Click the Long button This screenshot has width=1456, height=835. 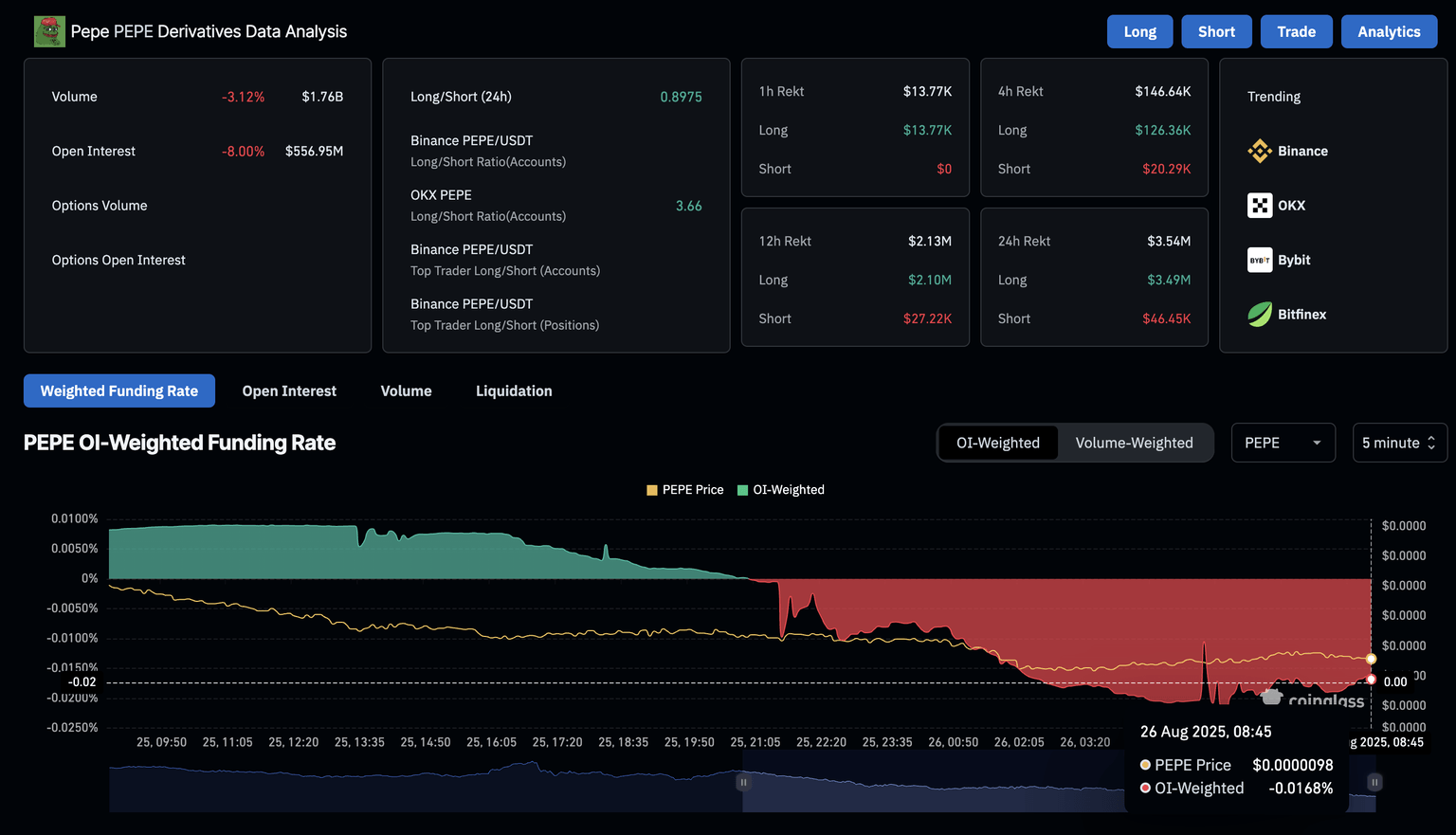[1139, 31]
